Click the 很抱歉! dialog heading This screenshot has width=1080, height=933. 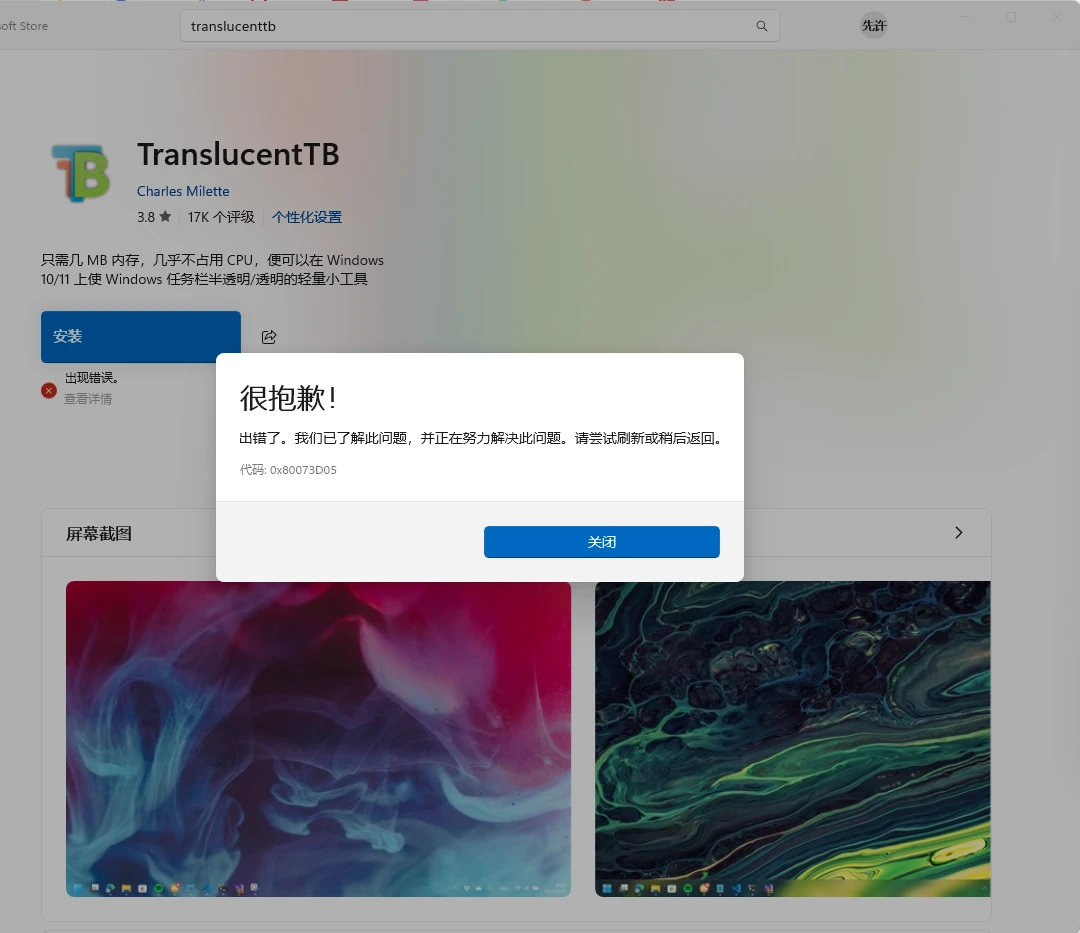[x=288, y=398]
